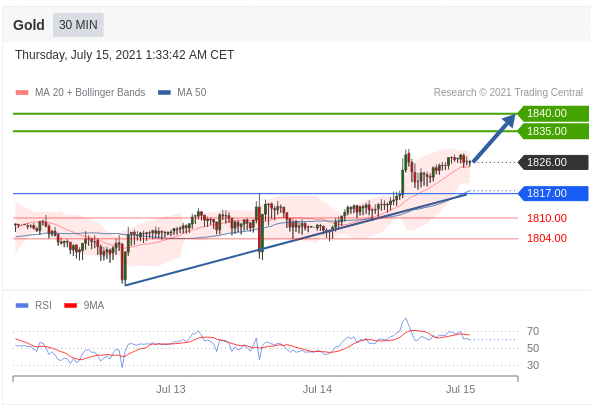
Task: Click the Thursday, July 15, 2021 timestamp
Action: point(124,55)
